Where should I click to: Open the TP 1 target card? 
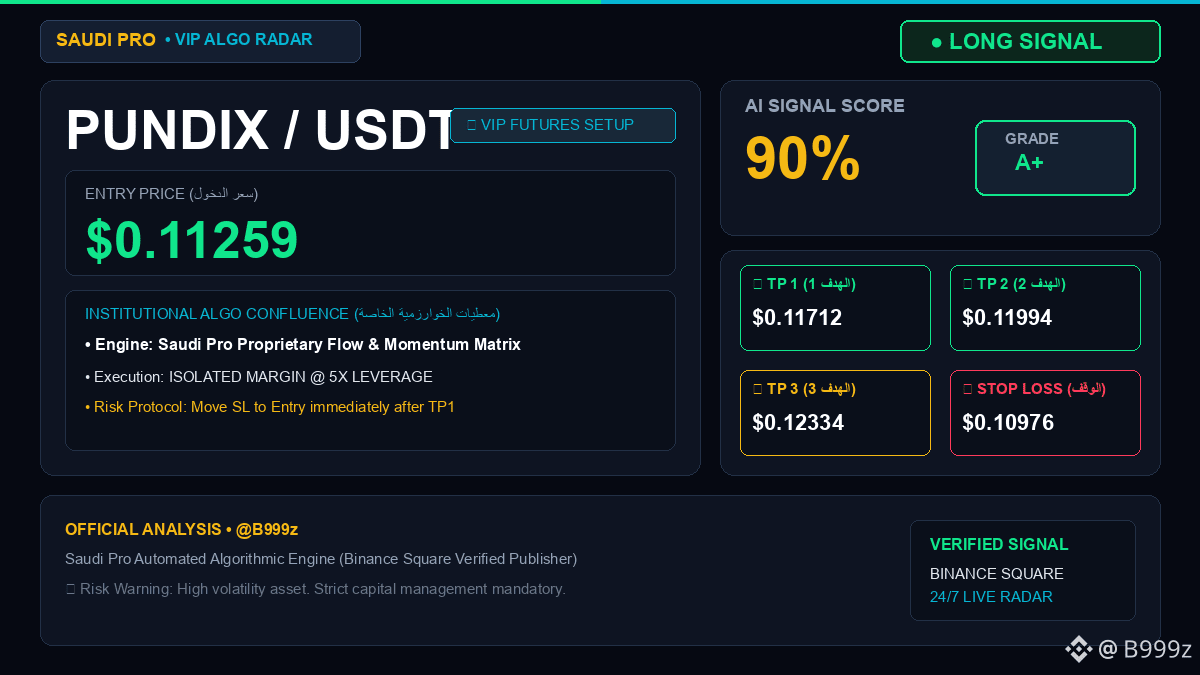click(835, 308)
